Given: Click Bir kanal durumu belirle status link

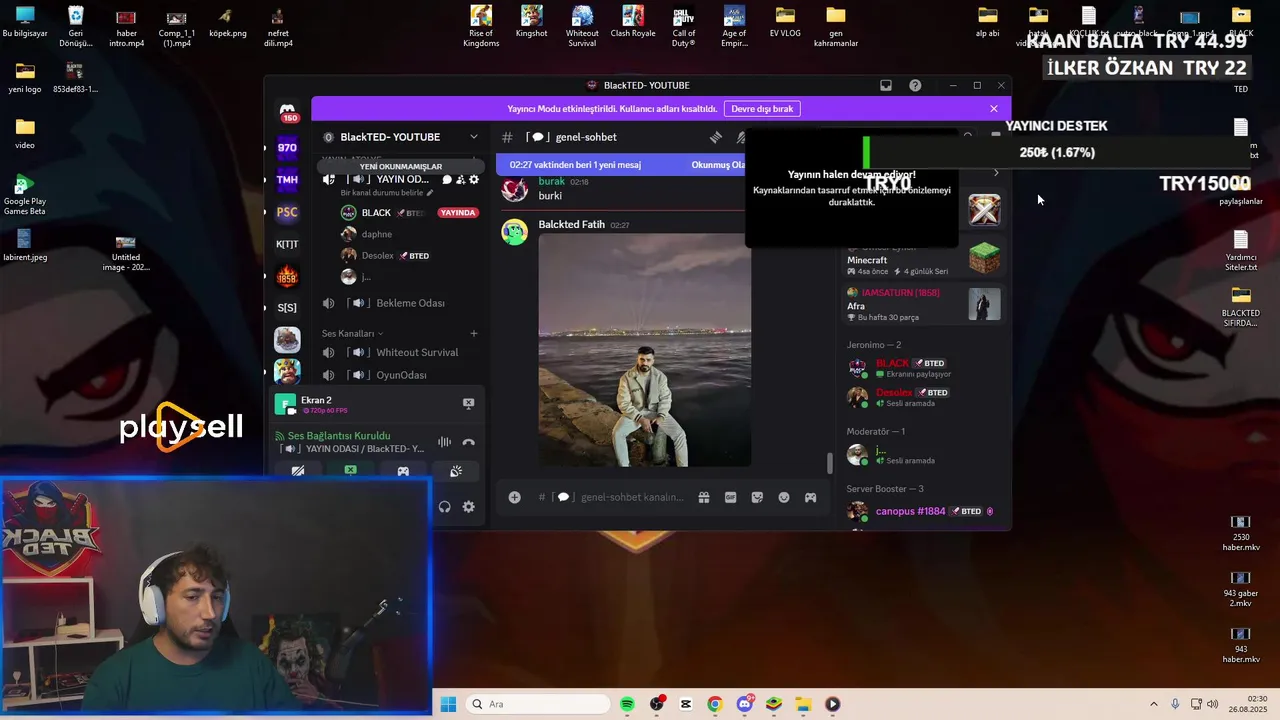Looking at the screenshot, I should pyautogui.click(x=387, y=193).
